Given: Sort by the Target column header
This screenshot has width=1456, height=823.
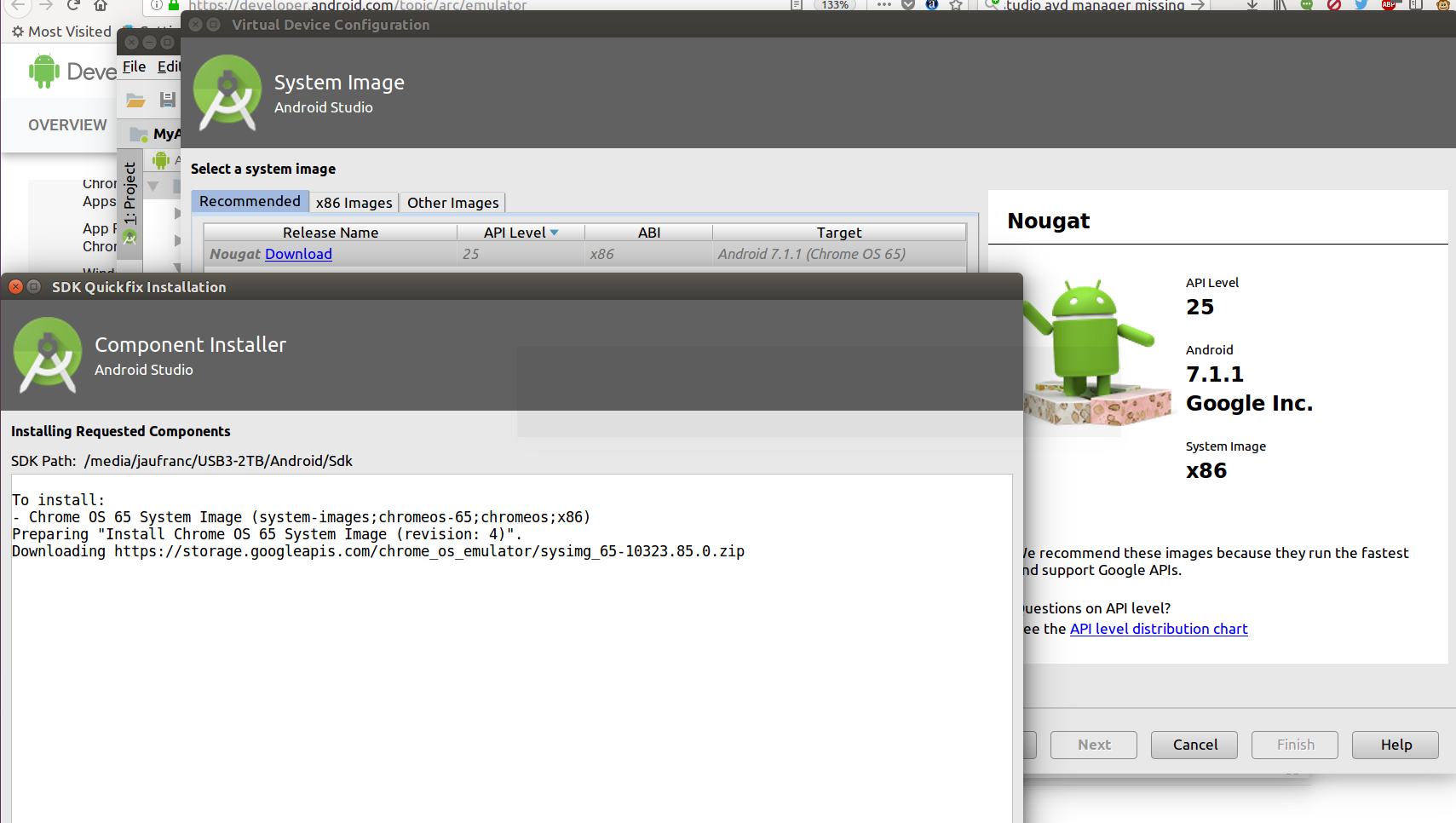Looking at the screenshot, I should 839,233.
